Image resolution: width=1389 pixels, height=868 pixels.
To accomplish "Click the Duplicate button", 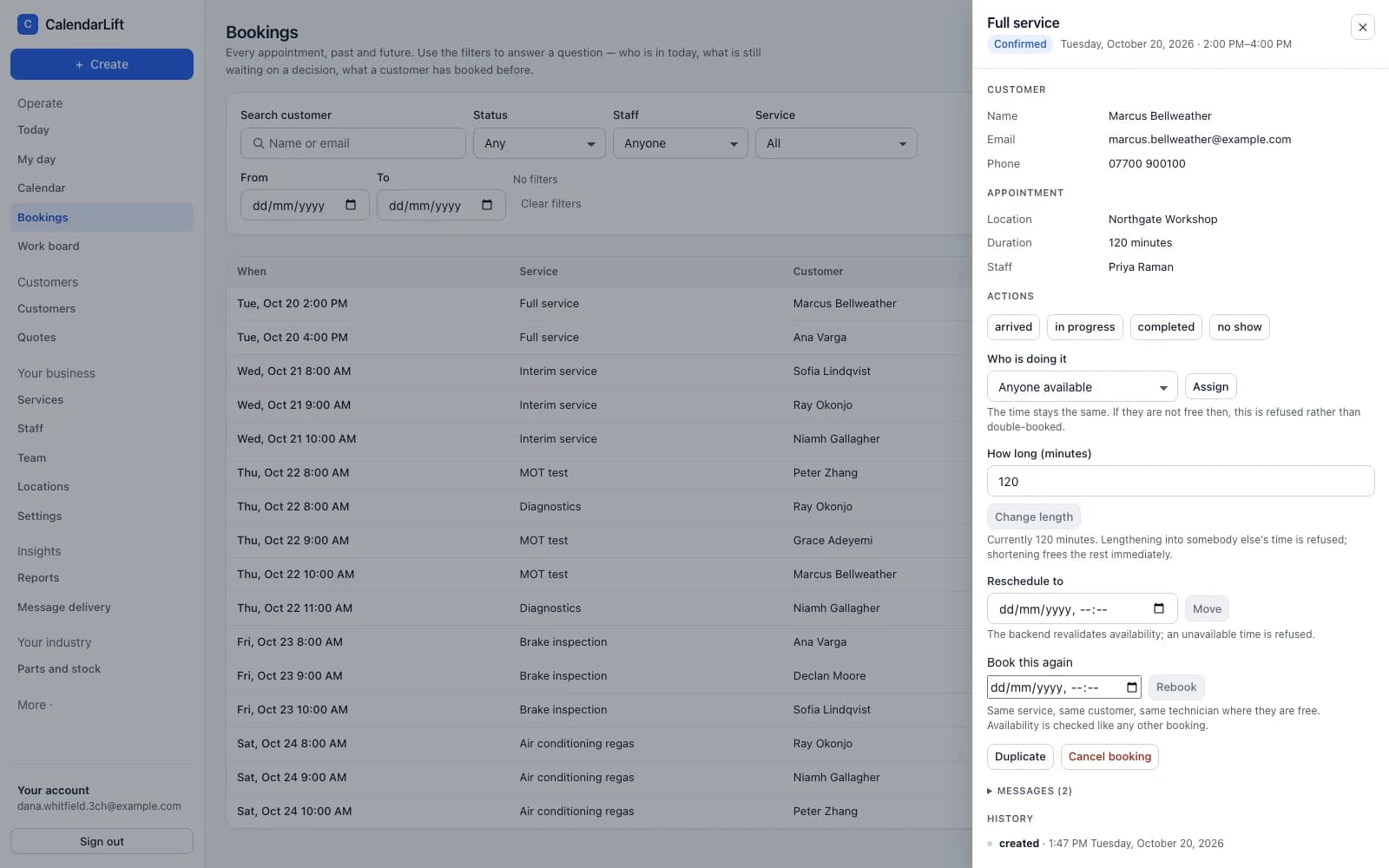I will pos(1020,757).
